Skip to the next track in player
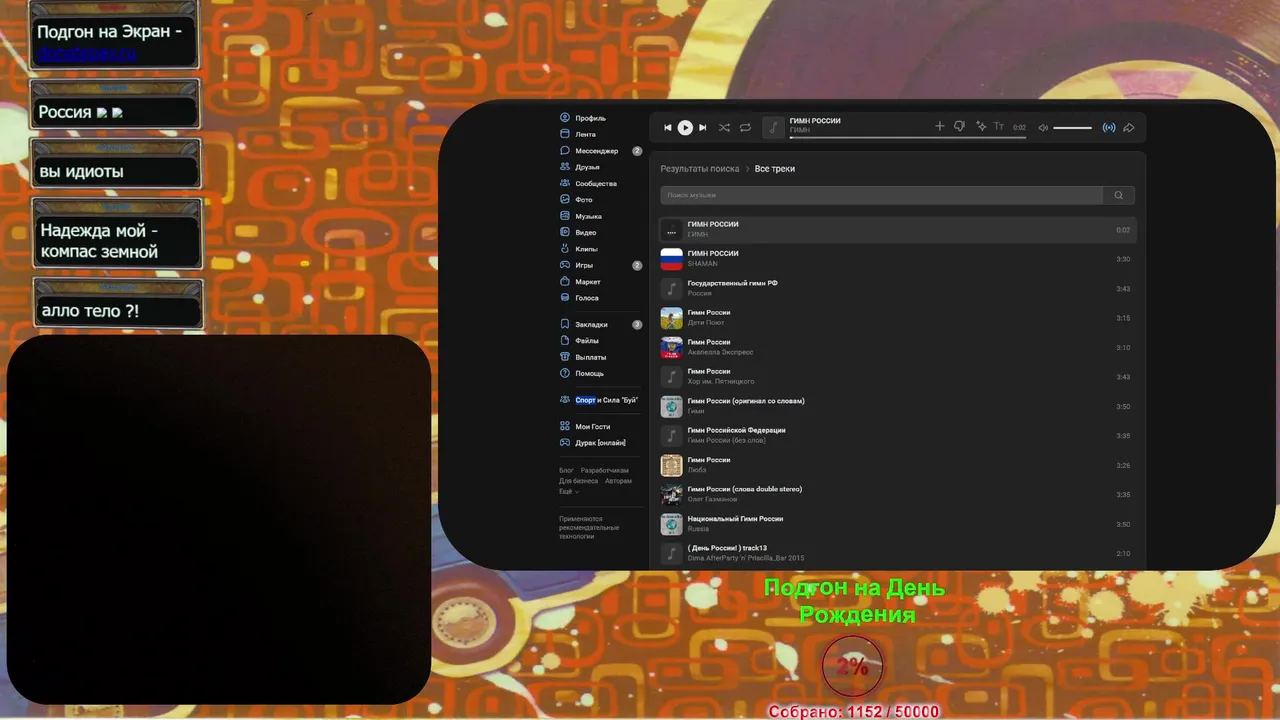The width and height of the screenshot is (1280, 720). [702, 127]
